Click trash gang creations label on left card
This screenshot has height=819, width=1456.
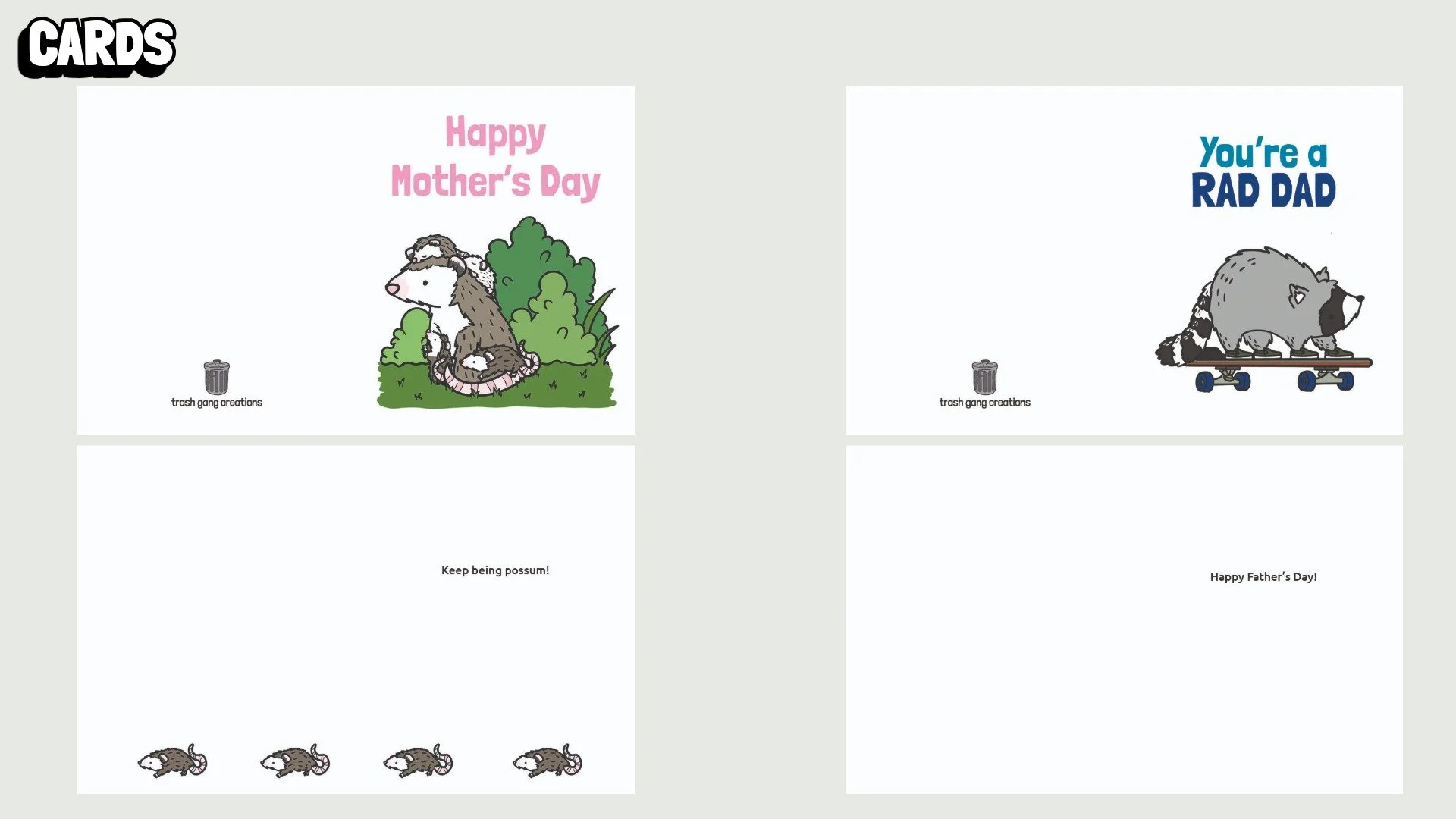[x=216, y=403]
